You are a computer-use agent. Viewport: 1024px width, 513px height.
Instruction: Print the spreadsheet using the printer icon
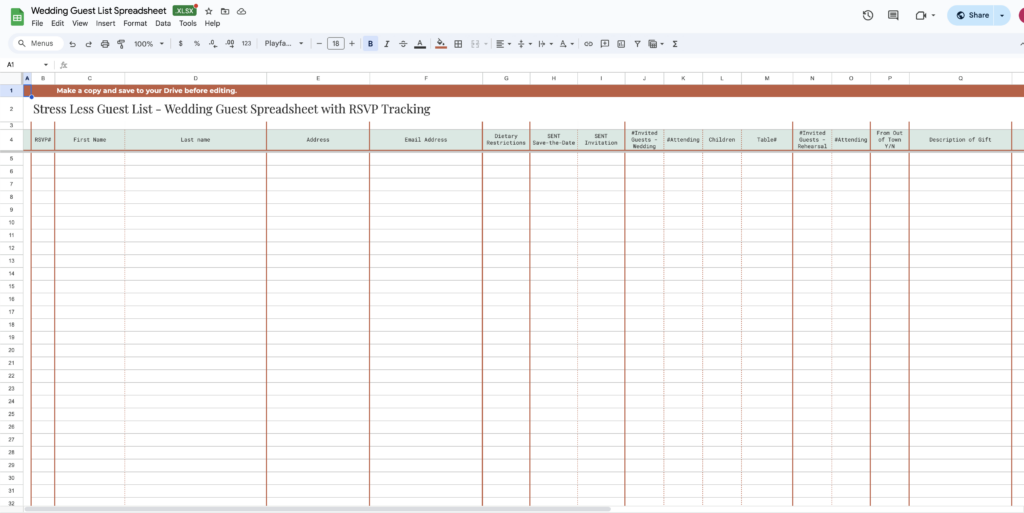[105, 44]
